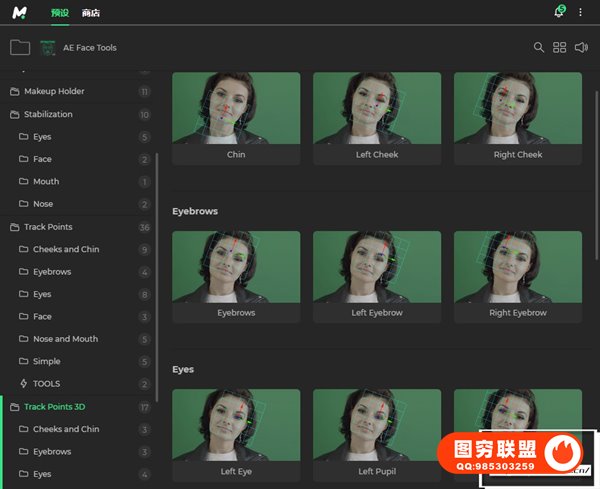
Task: Click the search magnifier icon
Action: click(539, 47)
